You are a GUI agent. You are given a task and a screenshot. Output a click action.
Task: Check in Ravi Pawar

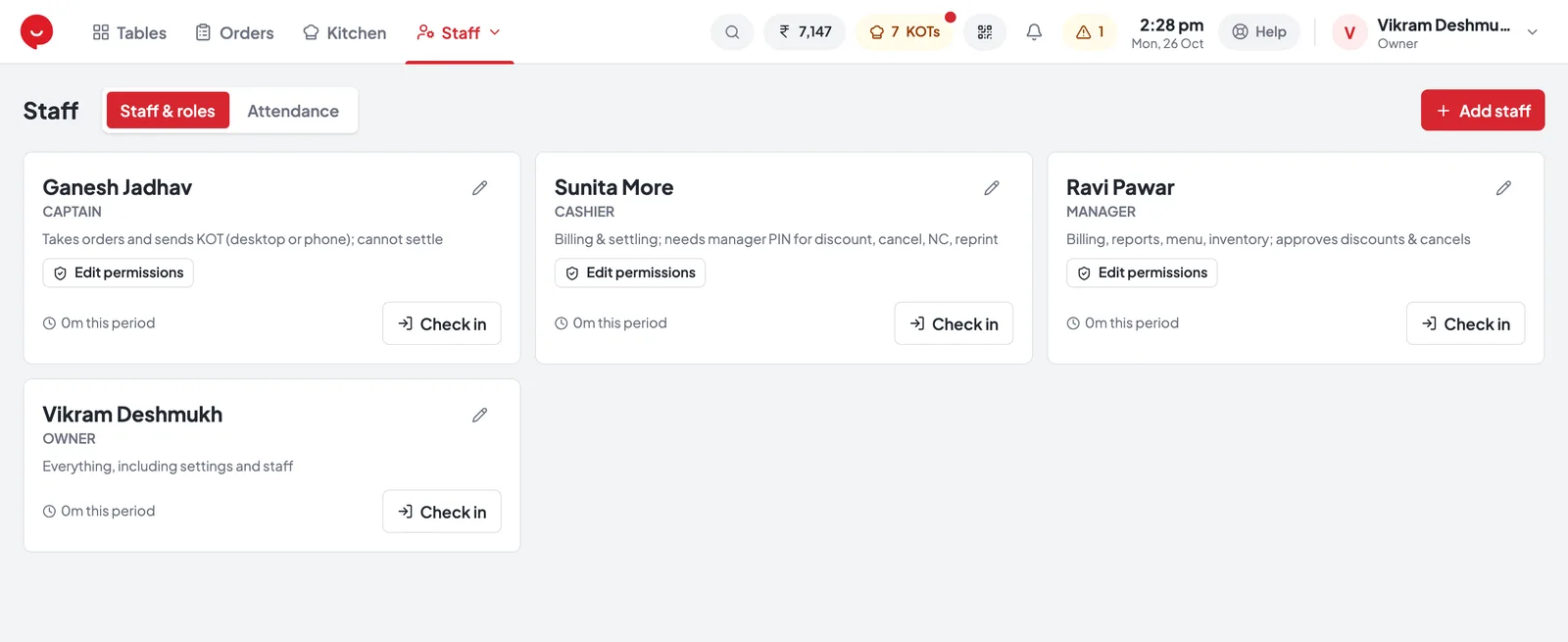pos(1465,323)
